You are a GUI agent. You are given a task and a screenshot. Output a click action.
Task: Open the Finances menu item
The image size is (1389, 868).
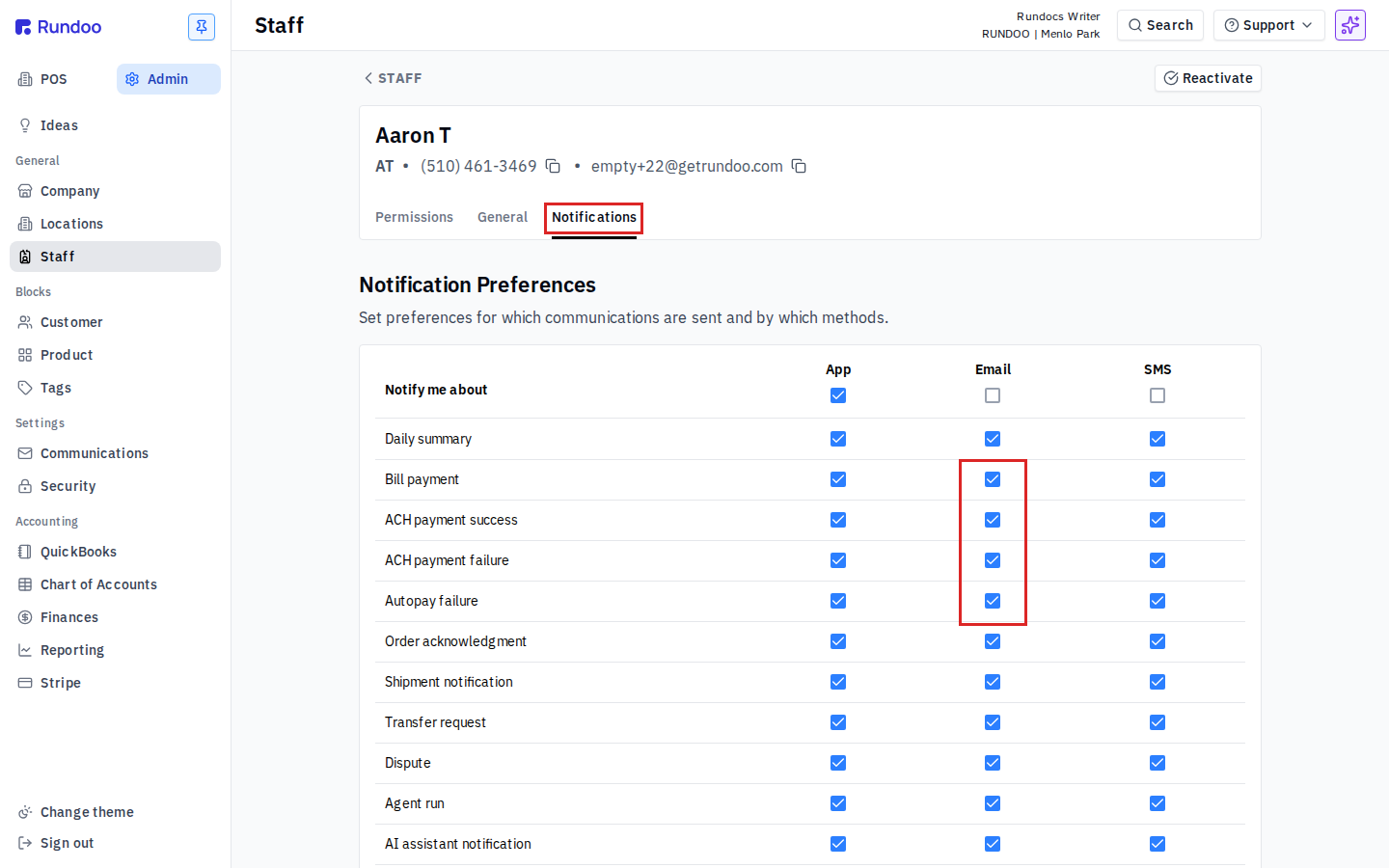116,617
